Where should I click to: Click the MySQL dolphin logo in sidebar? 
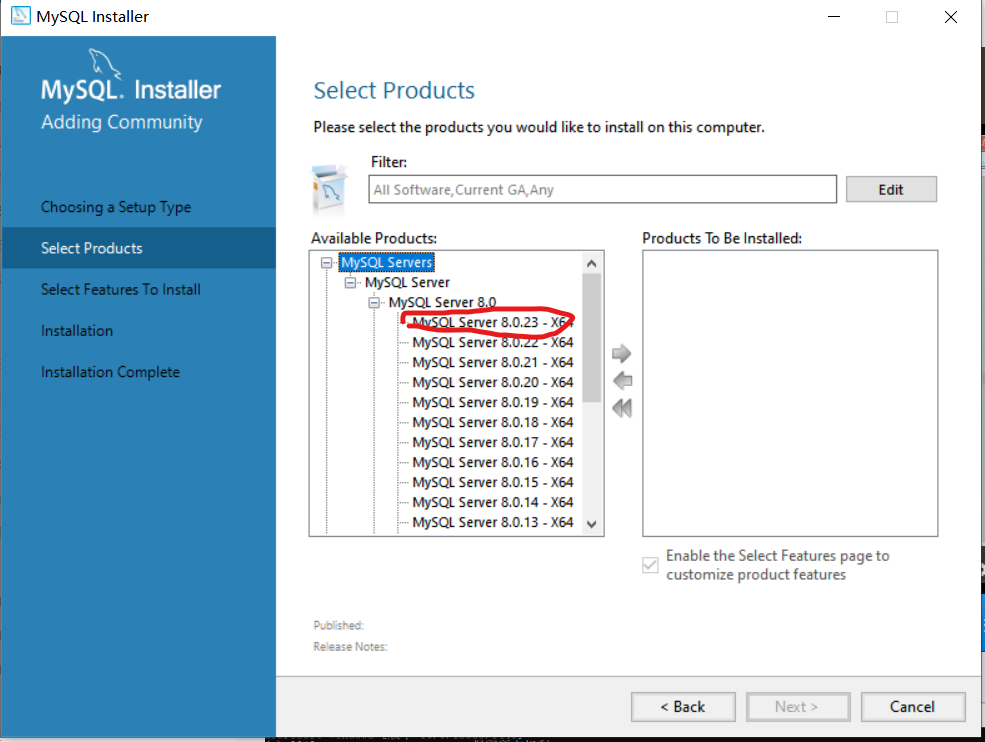click(104, 63)
